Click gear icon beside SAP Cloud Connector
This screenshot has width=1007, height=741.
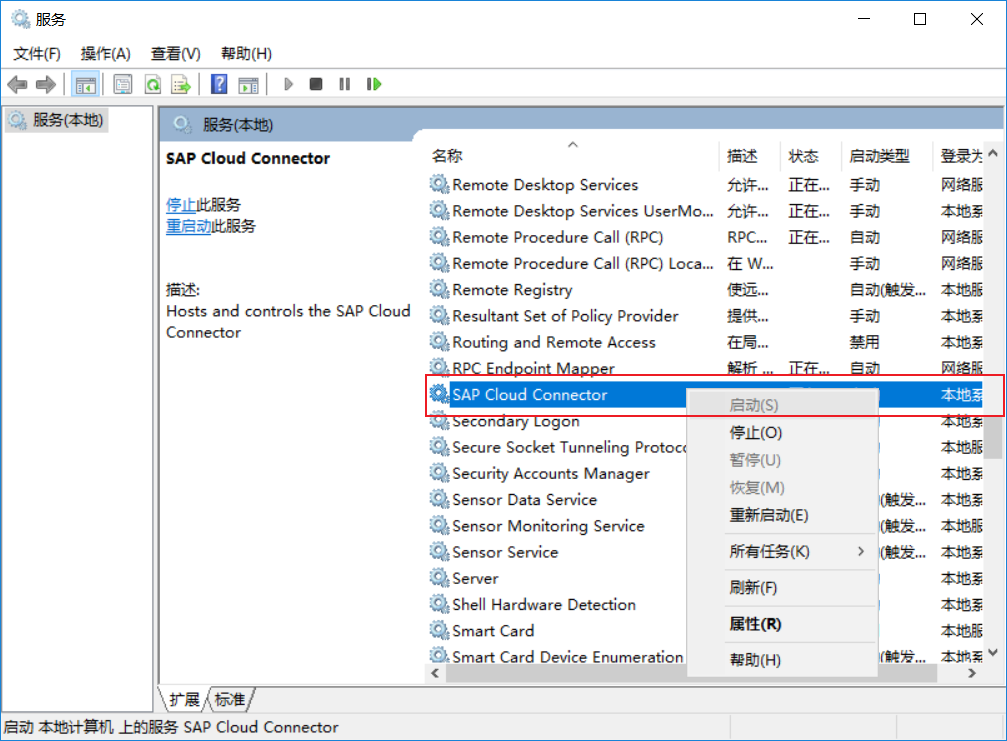click(x=439, y=394)
